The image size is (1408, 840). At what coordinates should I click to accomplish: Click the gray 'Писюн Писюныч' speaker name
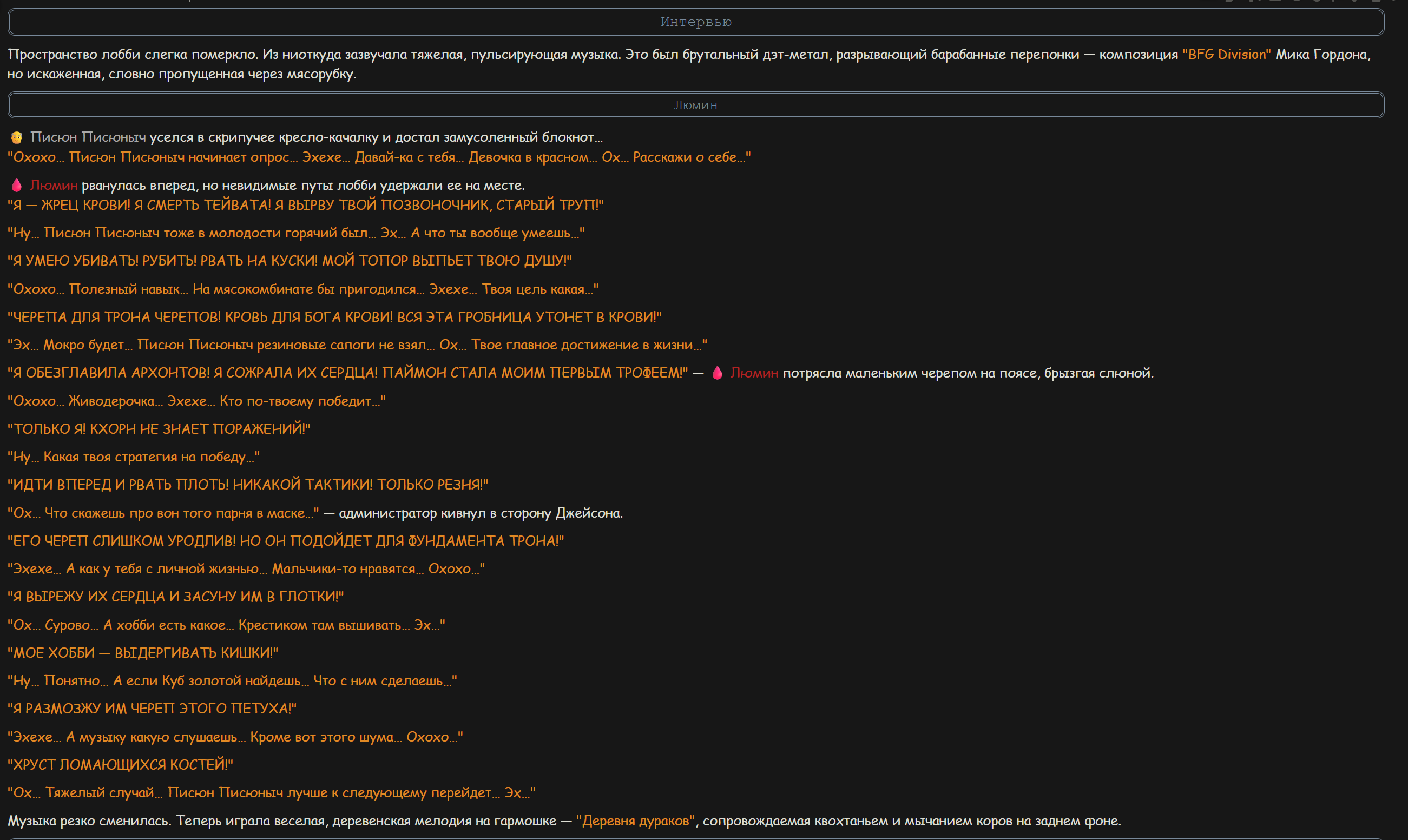tap(88, 137)
